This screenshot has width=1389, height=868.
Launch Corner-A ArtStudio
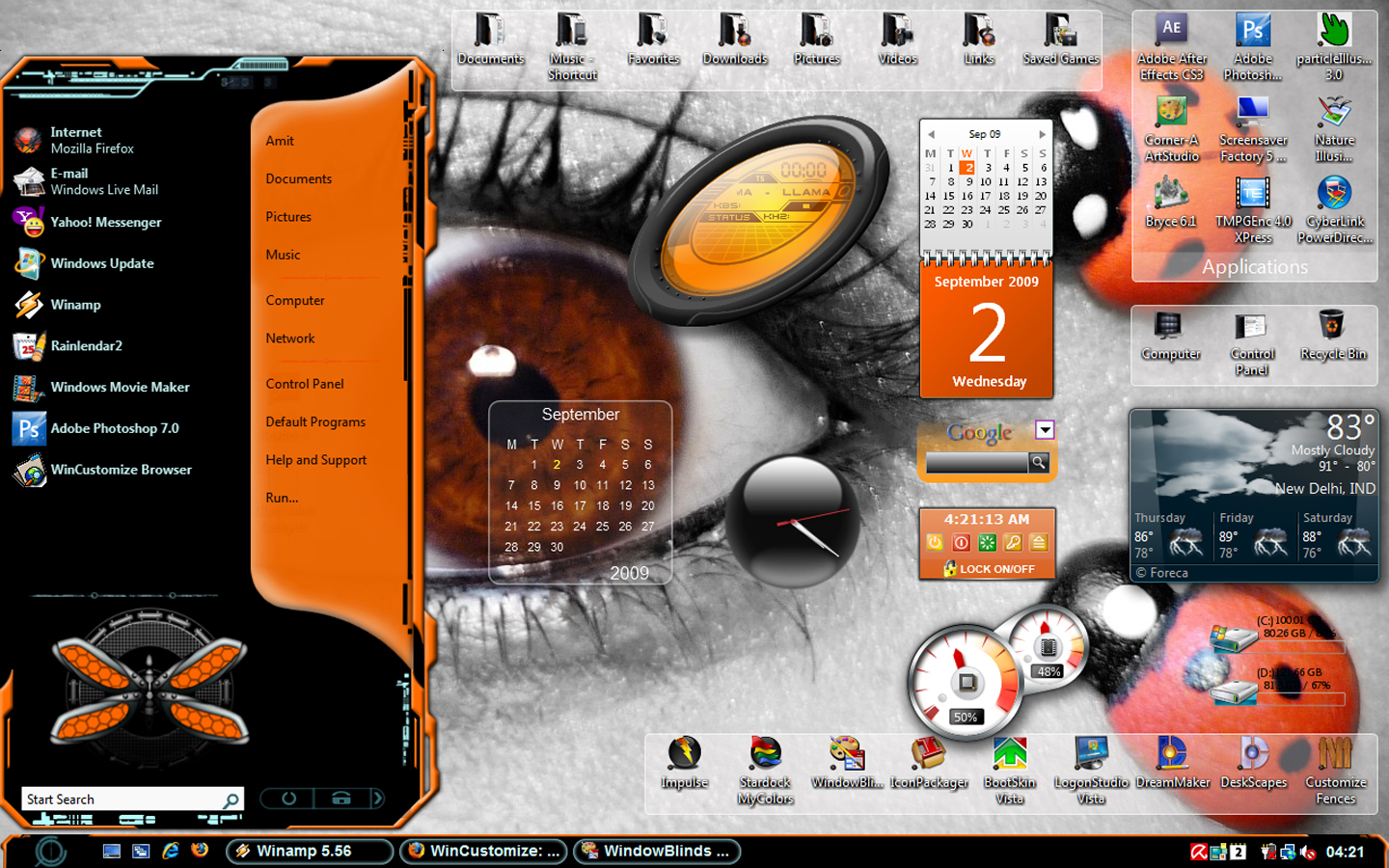pos(1171,128)
